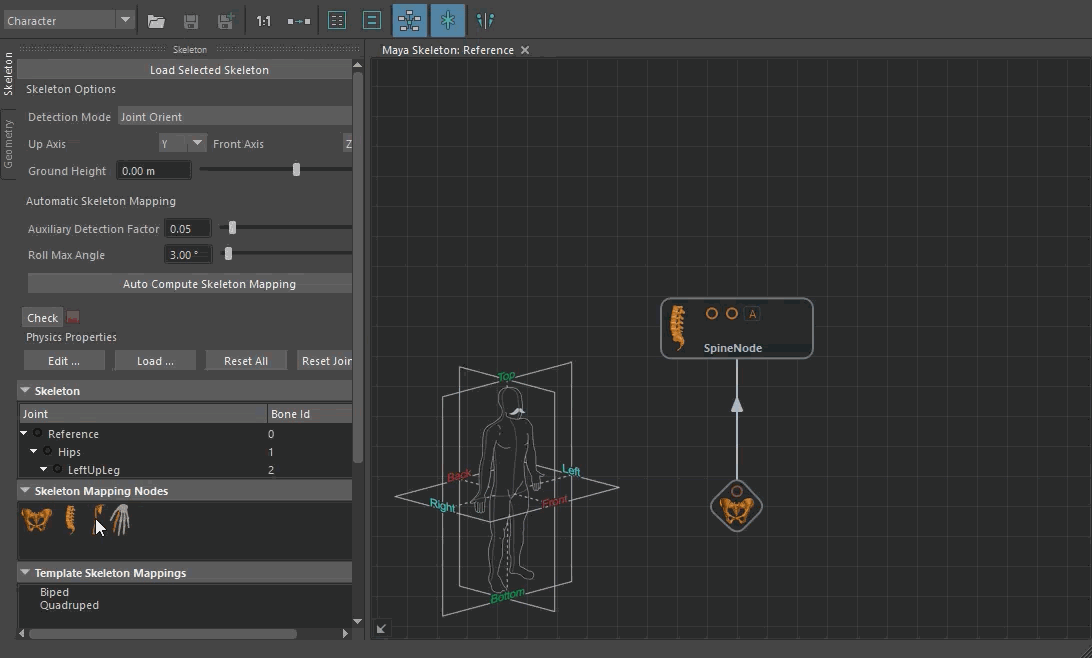The height and width of the screenshot is (658, 1092).
Task: Select the pelvis mapping node icon
Action: point(36,520)
